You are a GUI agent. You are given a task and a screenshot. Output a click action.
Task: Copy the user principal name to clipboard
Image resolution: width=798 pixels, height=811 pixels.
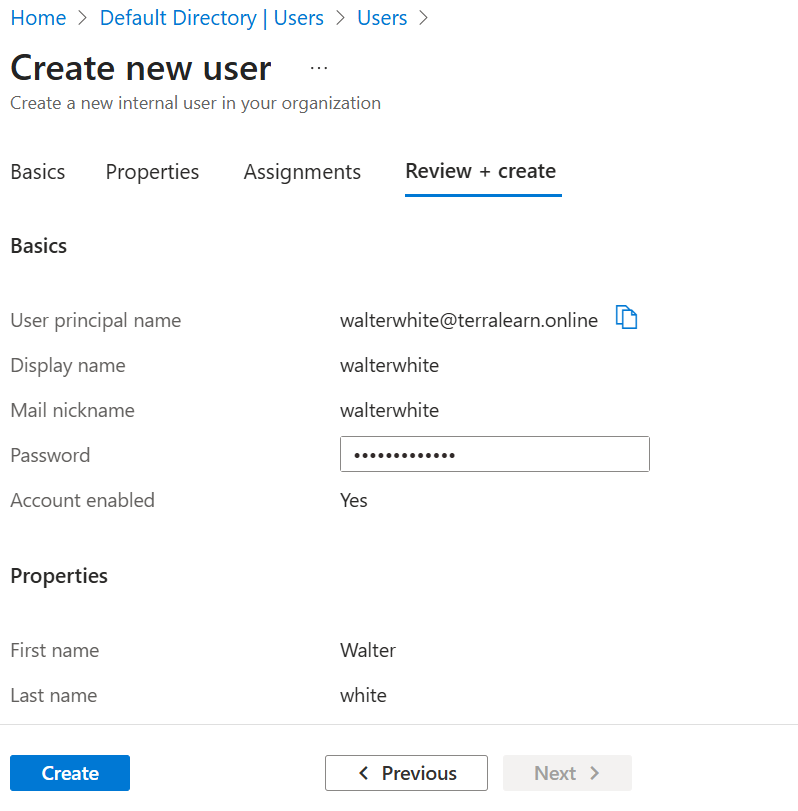coord(627,318)
